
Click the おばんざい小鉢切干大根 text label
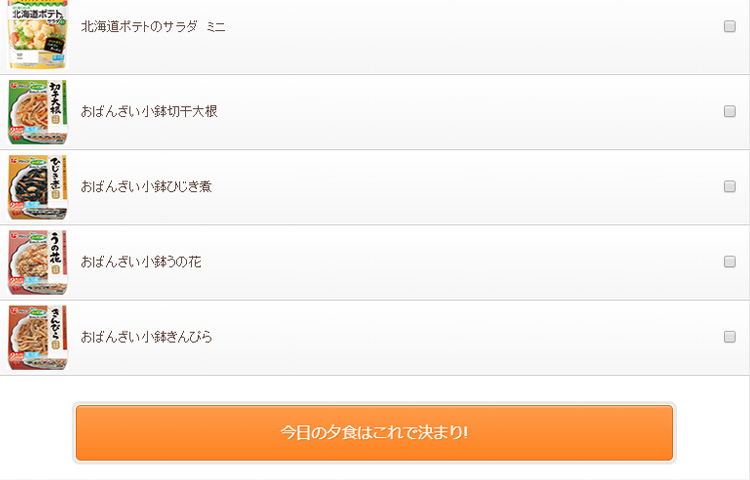pyautogui.click(x=149, y=111)
